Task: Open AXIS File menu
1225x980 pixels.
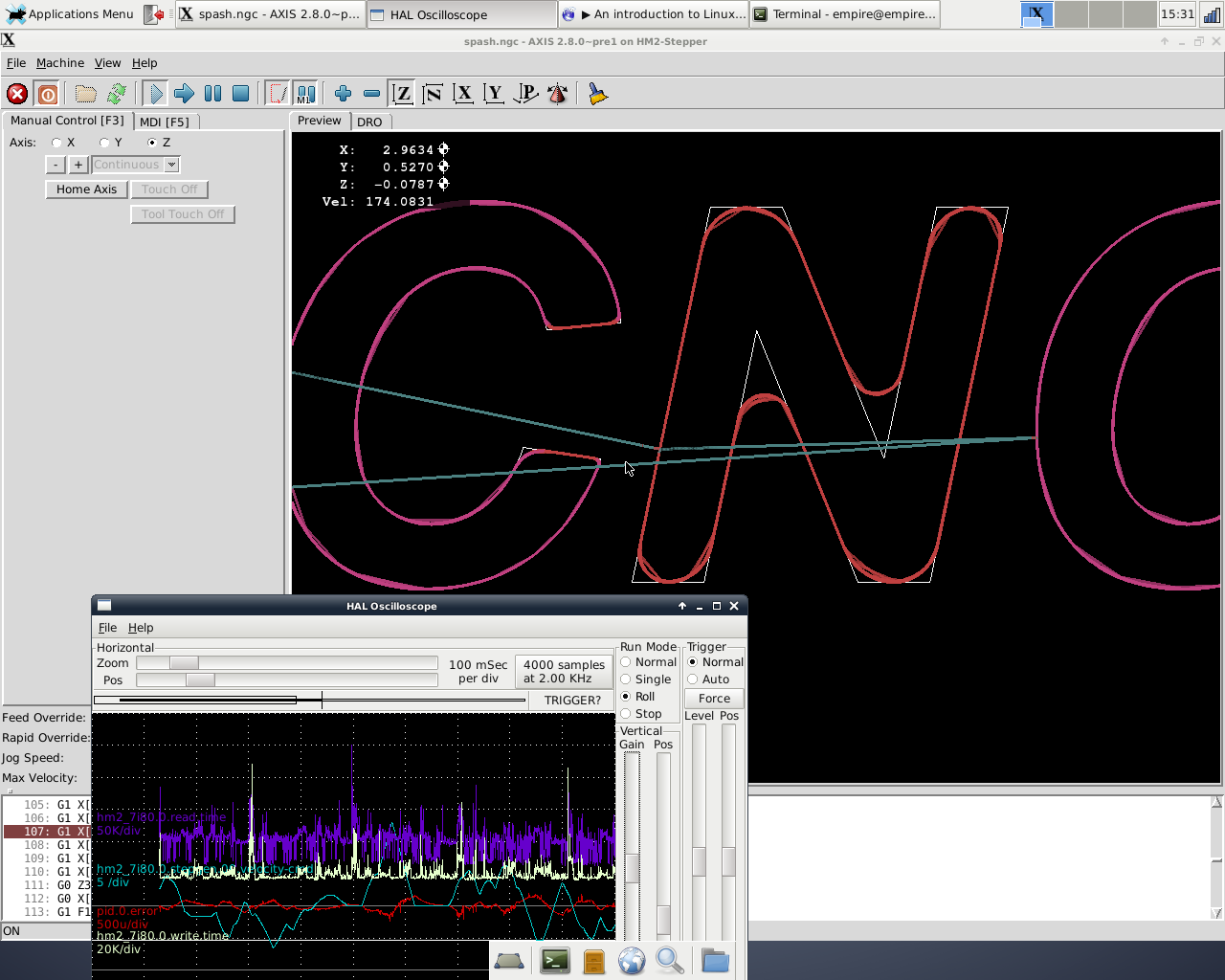Action: [16, 63]
